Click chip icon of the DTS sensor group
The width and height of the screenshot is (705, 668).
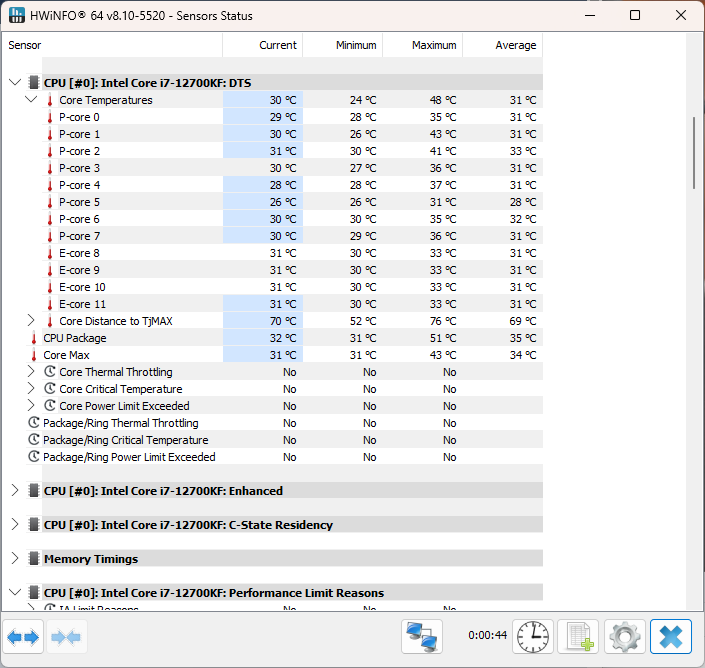point(33,83)
